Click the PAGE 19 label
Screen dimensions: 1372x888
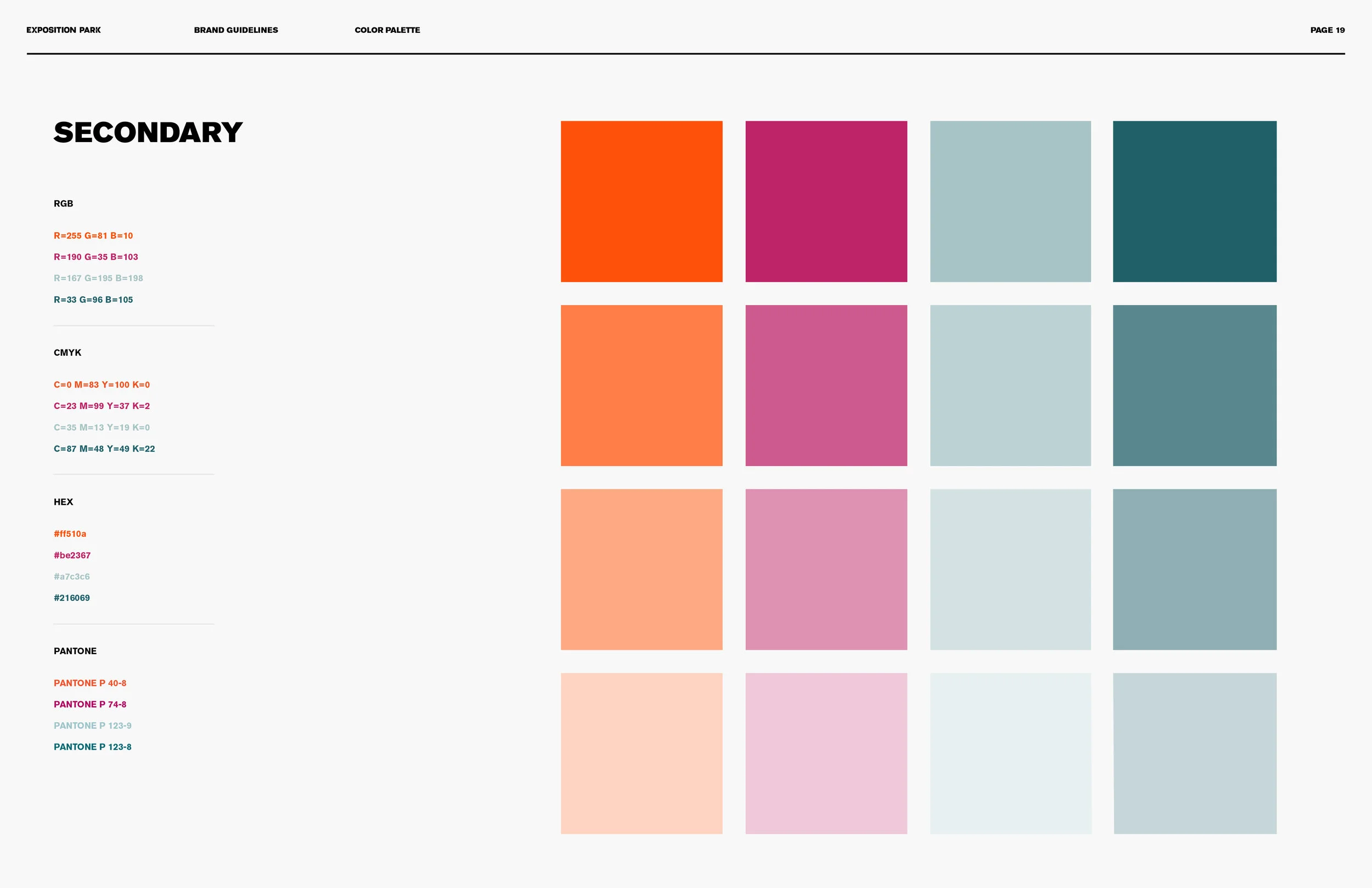tap(1327, 30)
